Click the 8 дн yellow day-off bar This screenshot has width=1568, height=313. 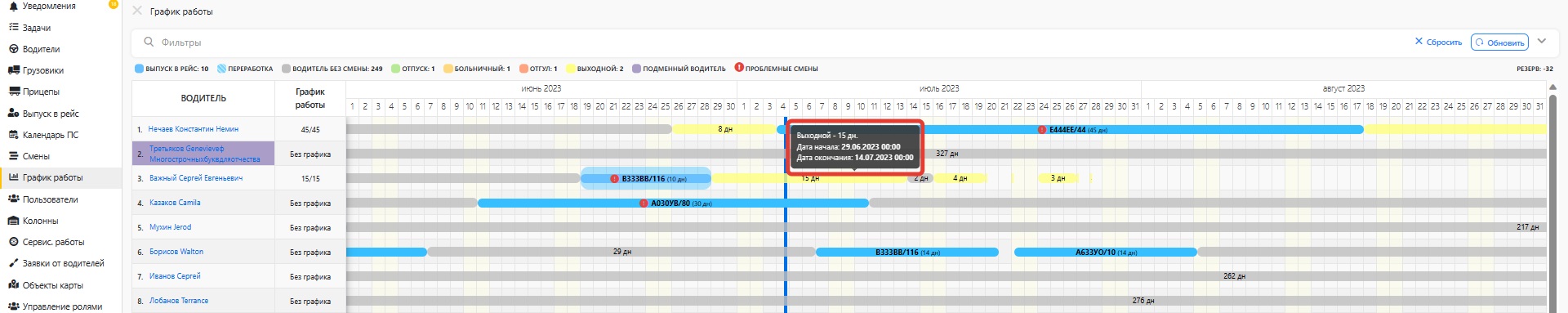click(725, 129)
